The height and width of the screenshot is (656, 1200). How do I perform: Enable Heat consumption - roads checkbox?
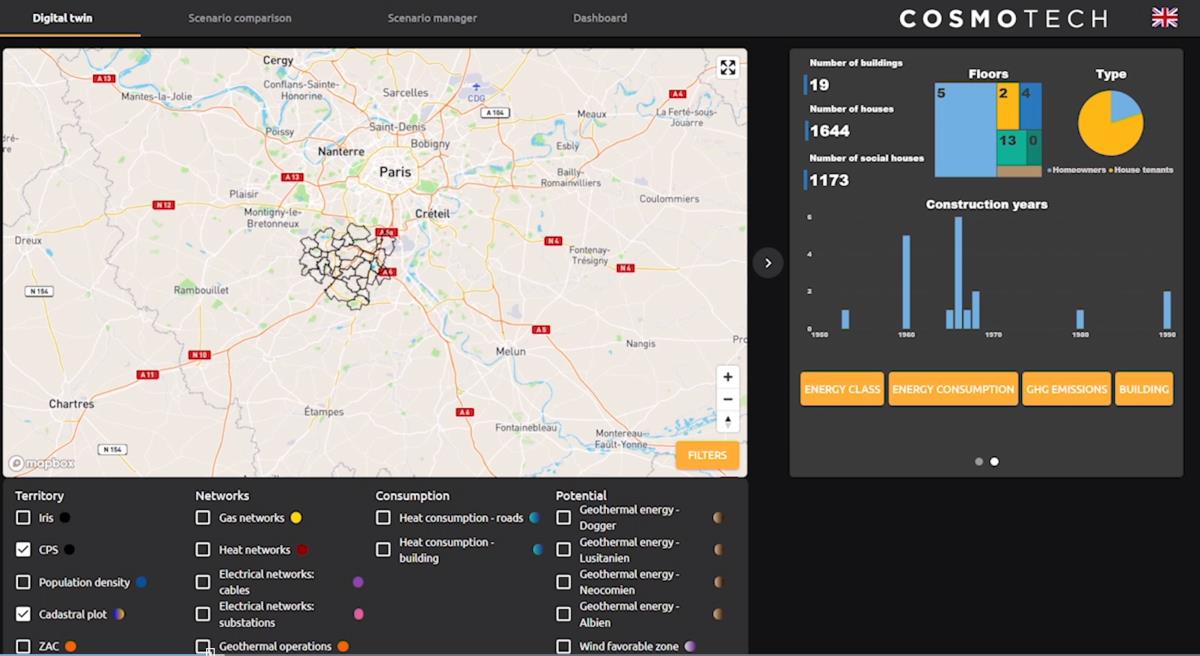(383, 518)
